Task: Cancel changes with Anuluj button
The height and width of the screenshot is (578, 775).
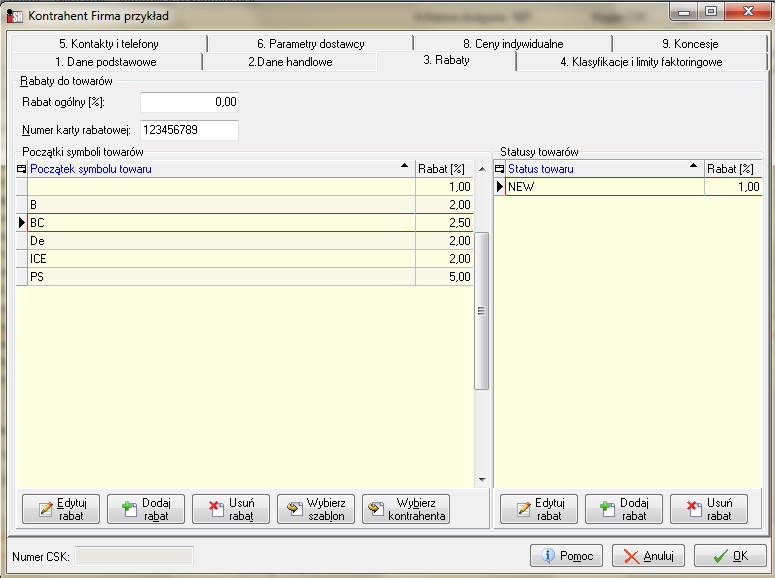Action: coord(648,556)
